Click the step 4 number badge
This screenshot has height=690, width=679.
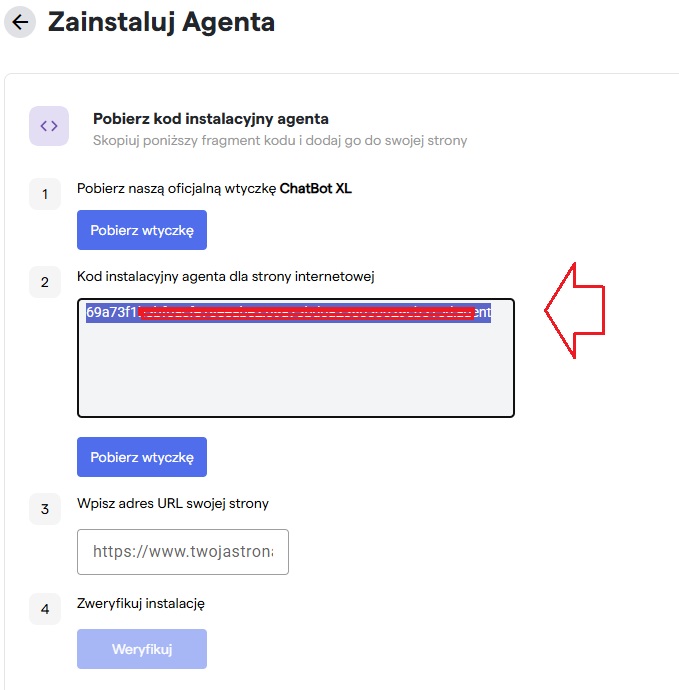(x=45, y=609)
